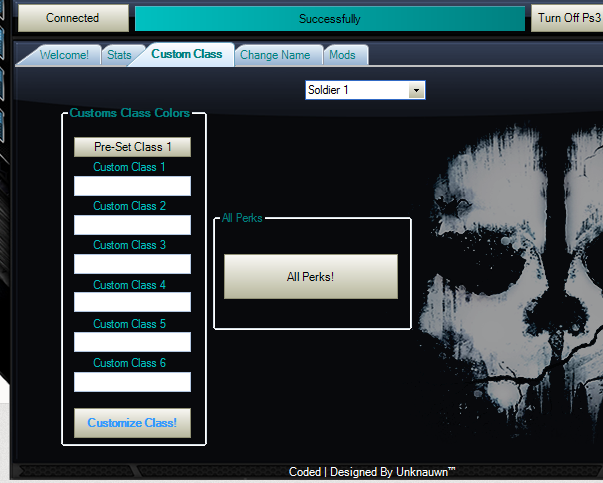Click the Coded | Designed By Unknauwn footer text
603x483 pixels.
372,472
